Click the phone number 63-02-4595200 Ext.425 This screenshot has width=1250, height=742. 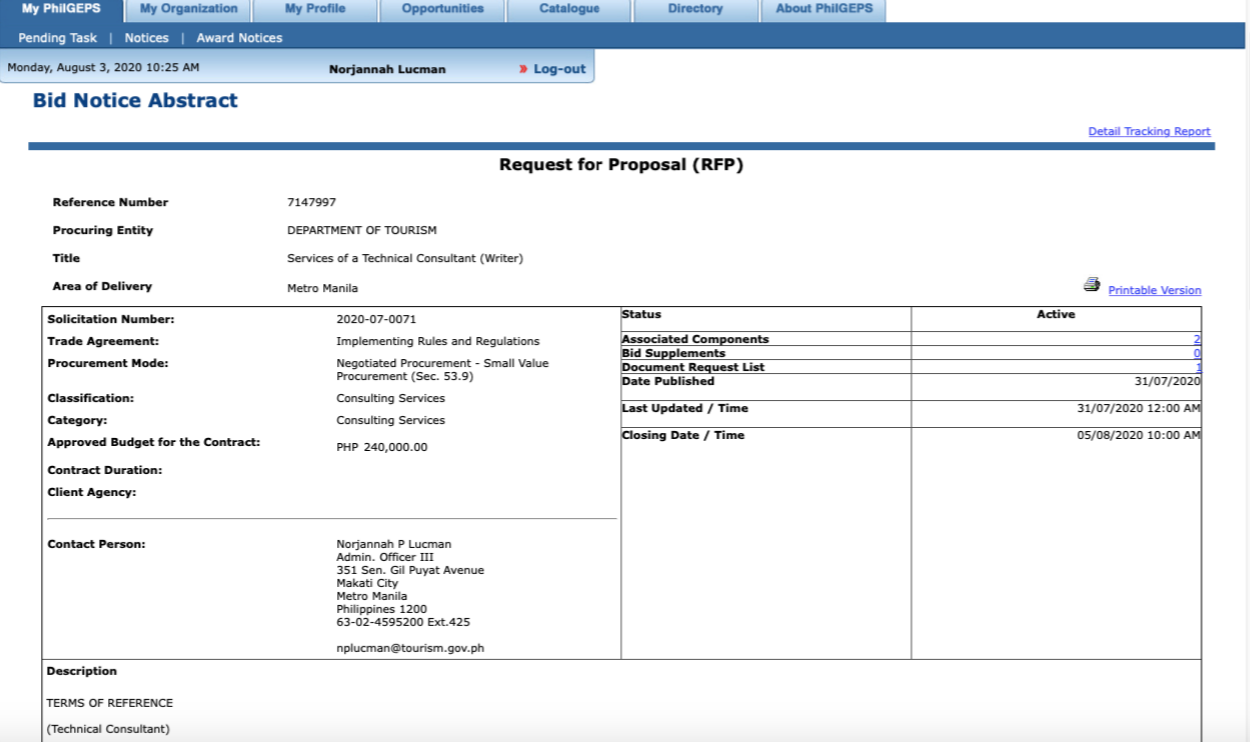click(403, 622)
